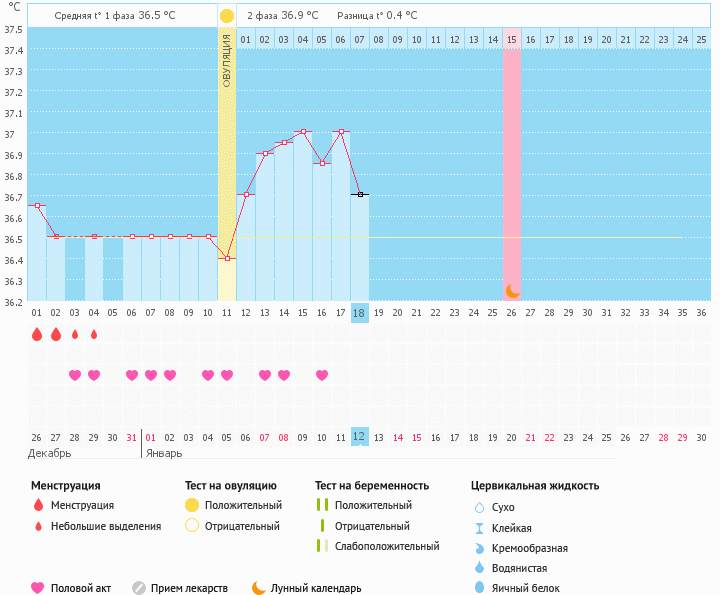Click the last temperature point on day 18
This screenshot has width=720, height=595.
pos(360,194)
